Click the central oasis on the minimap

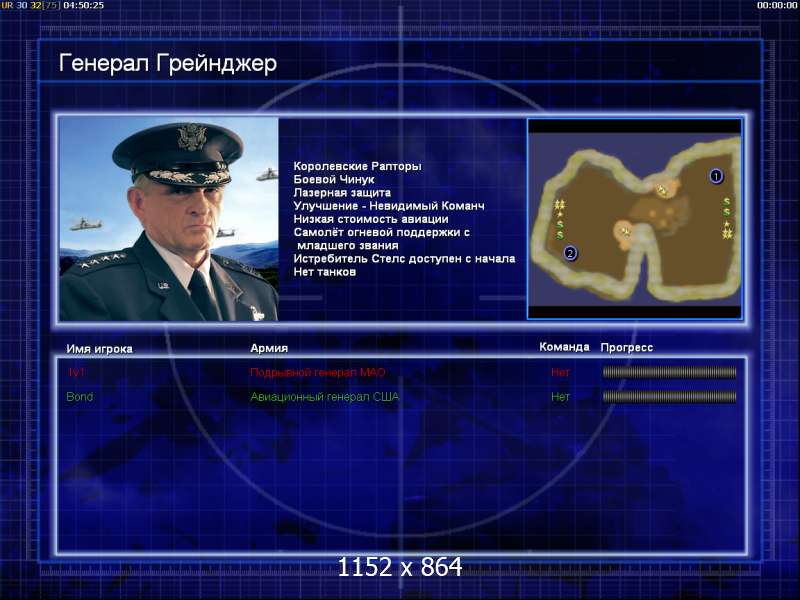pyautogui.click(x=661, y=215)
